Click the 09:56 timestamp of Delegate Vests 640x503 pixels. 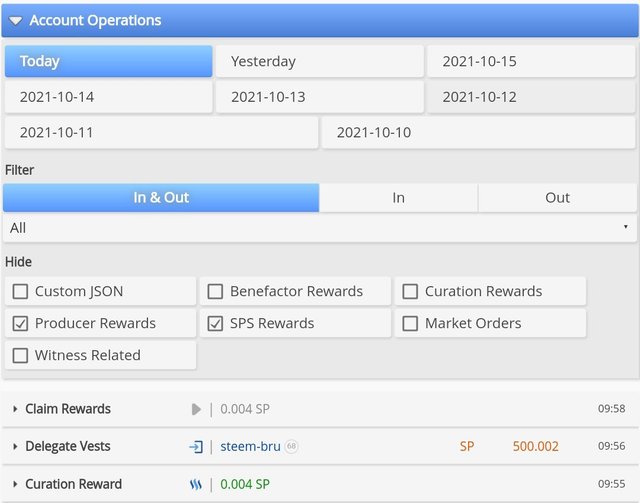click(611, 446)
